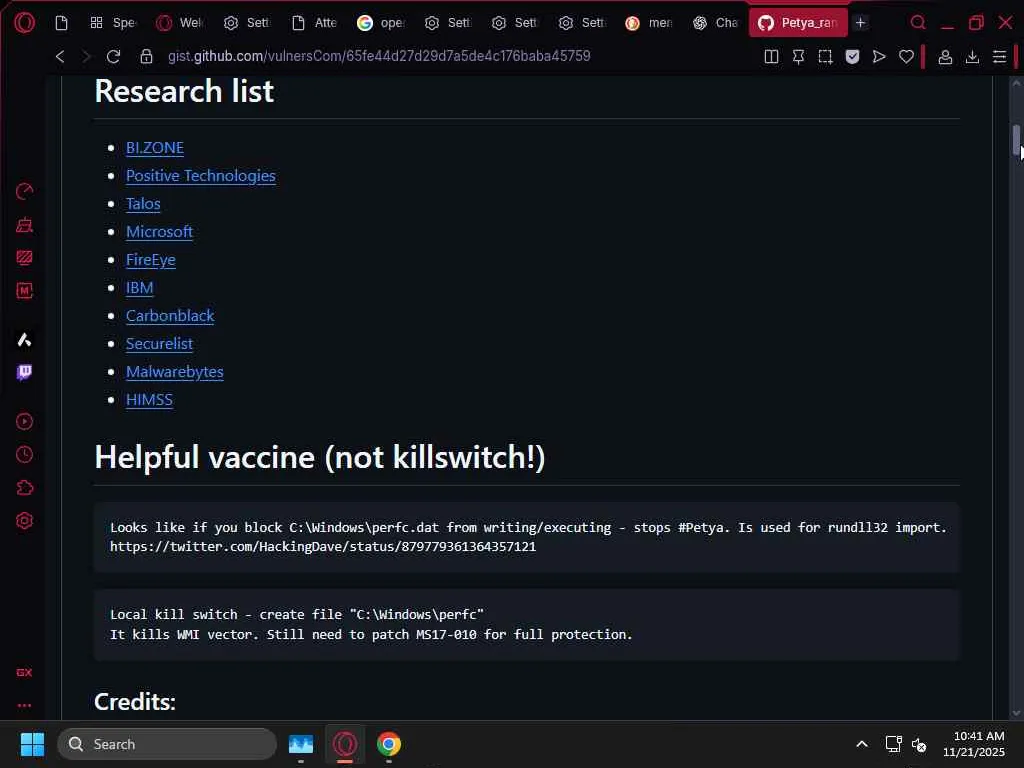Open the BI.ZONE research link
This screenshot has width=1024, height=768.
click(155, 148)
